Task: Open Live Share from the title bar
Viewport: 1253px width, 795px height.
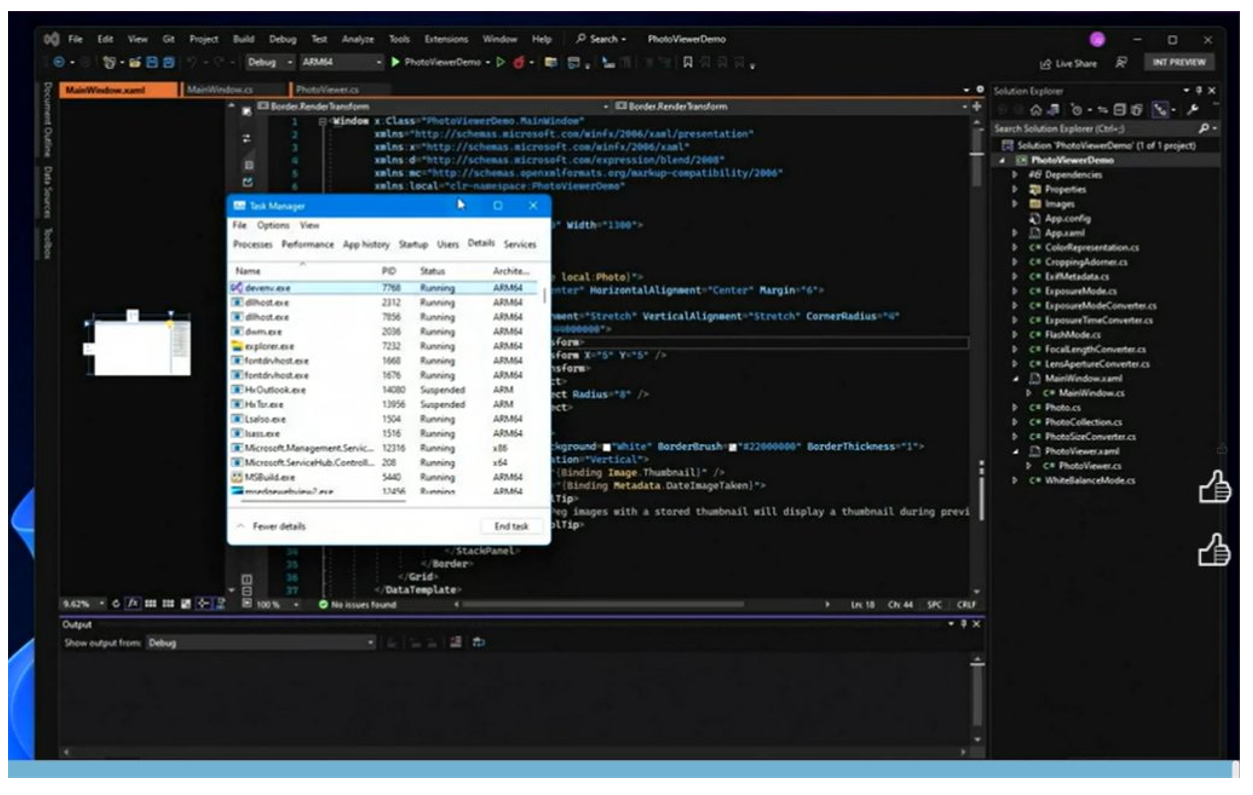Action: [x=1068, y=63]
